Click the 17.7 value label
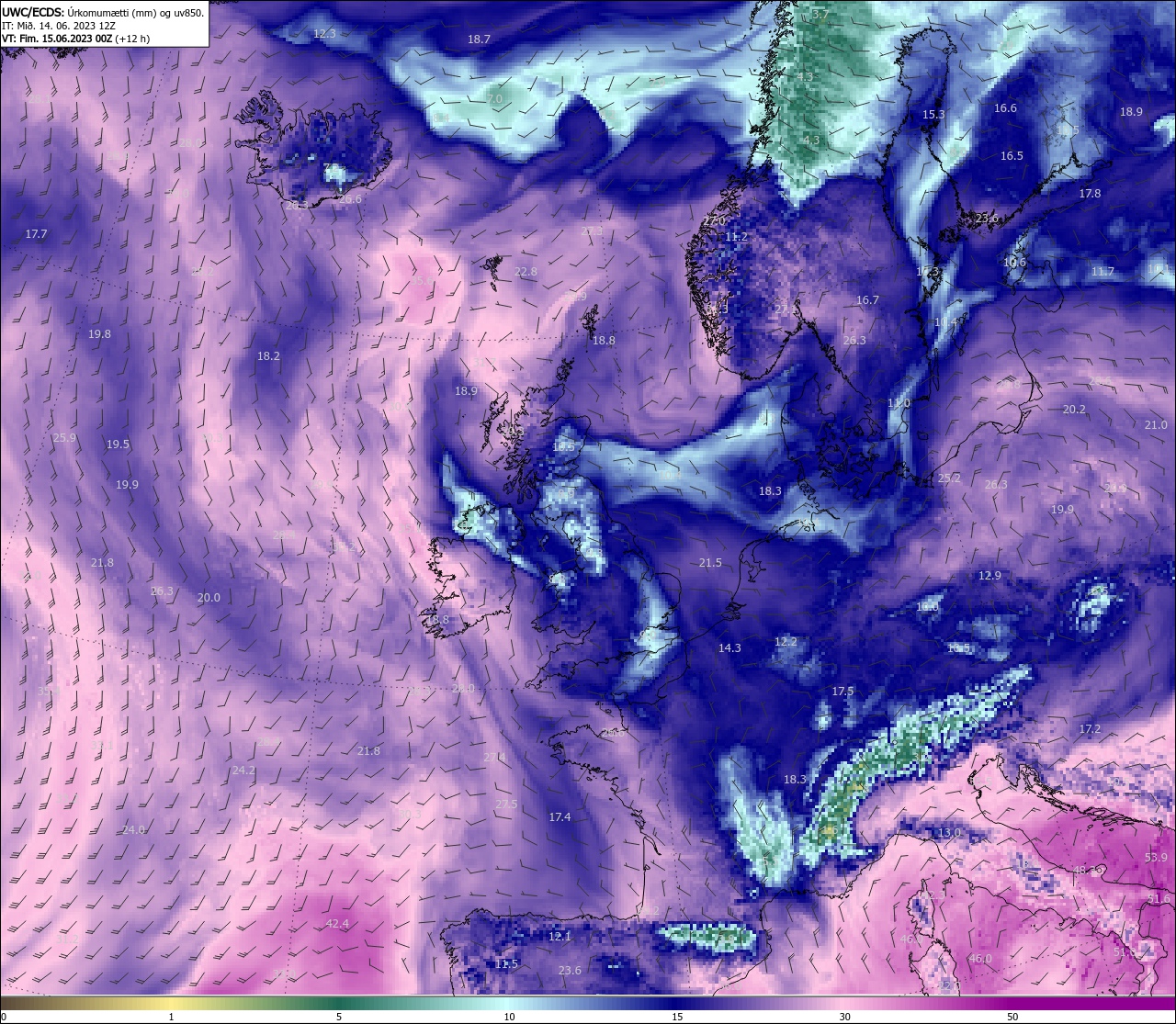This screenshot has height=1024, width=1176. pos(36,235)
